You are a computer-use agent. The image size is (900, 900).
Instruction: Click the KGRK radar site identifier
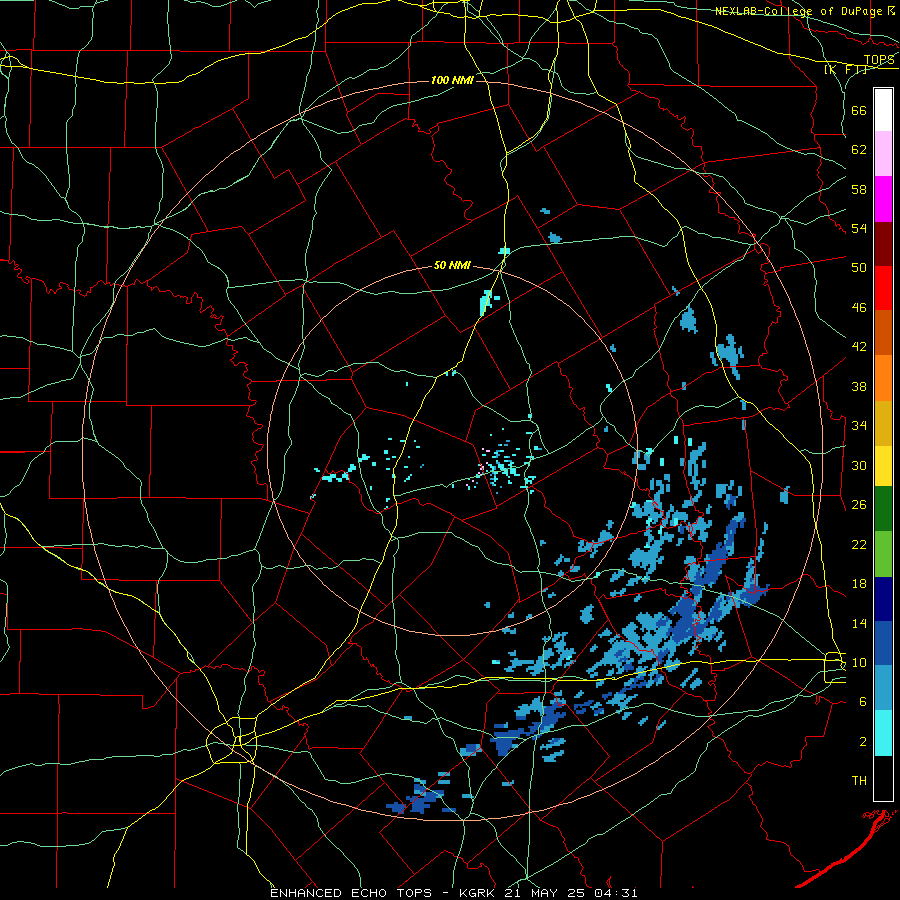[x=479, y=893]
